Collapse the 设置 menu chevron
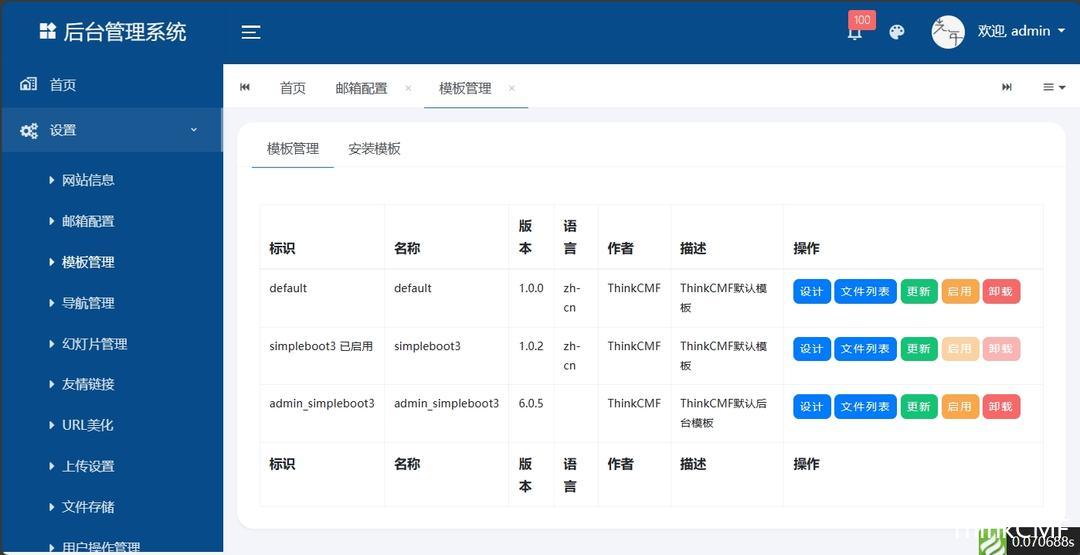 [194, 129]
